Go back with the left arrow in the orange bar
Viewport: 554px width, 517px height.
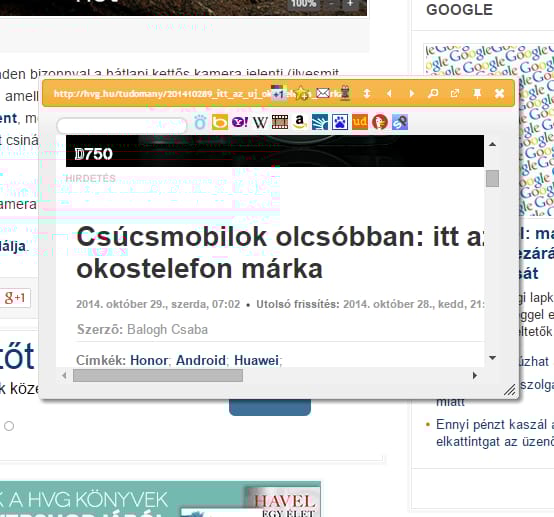pyautogui.click(x=389, y=93)
